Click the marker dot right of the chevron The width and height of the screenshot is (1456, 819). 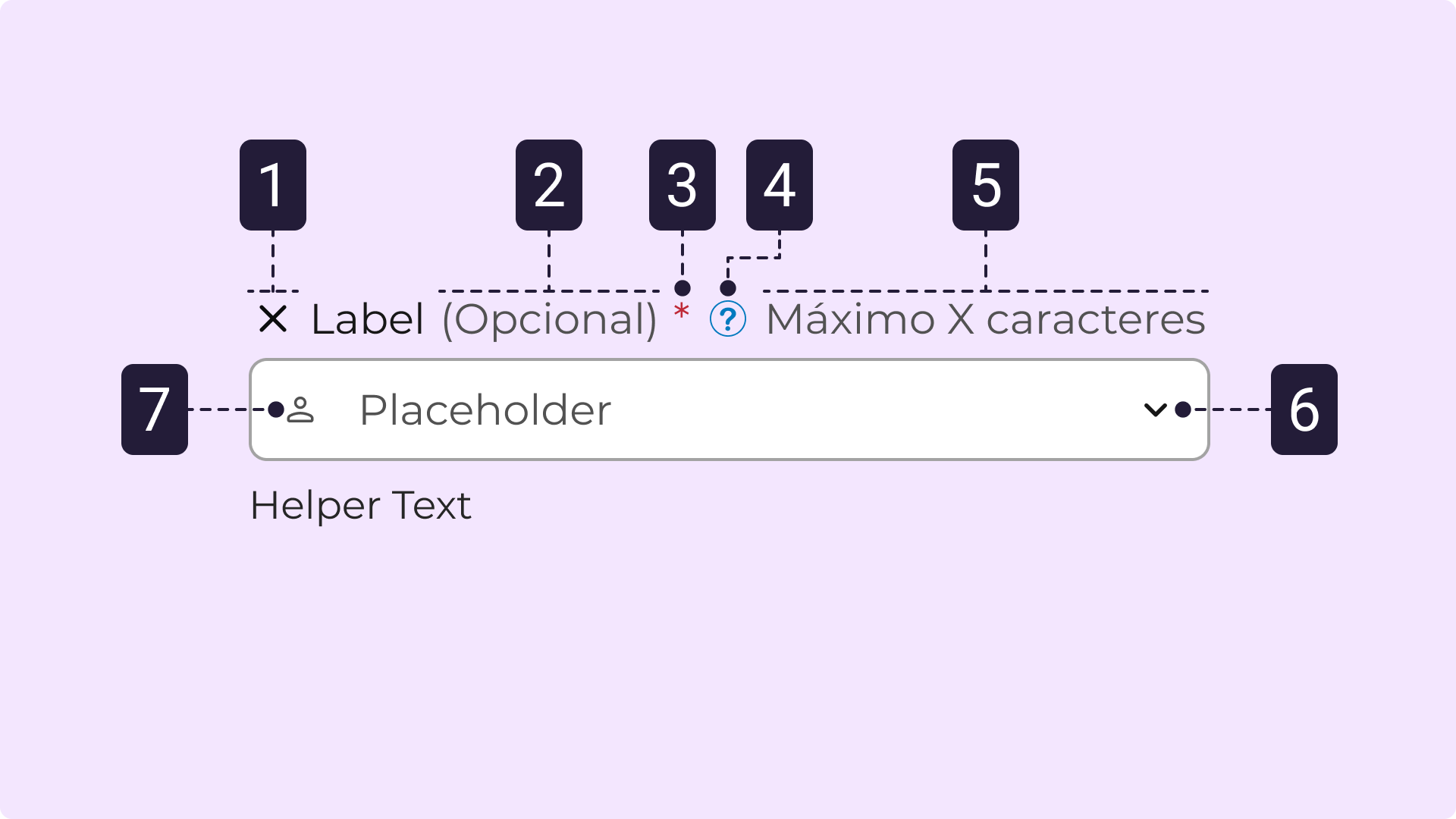pyautogui.click(x=1183, y=409)
